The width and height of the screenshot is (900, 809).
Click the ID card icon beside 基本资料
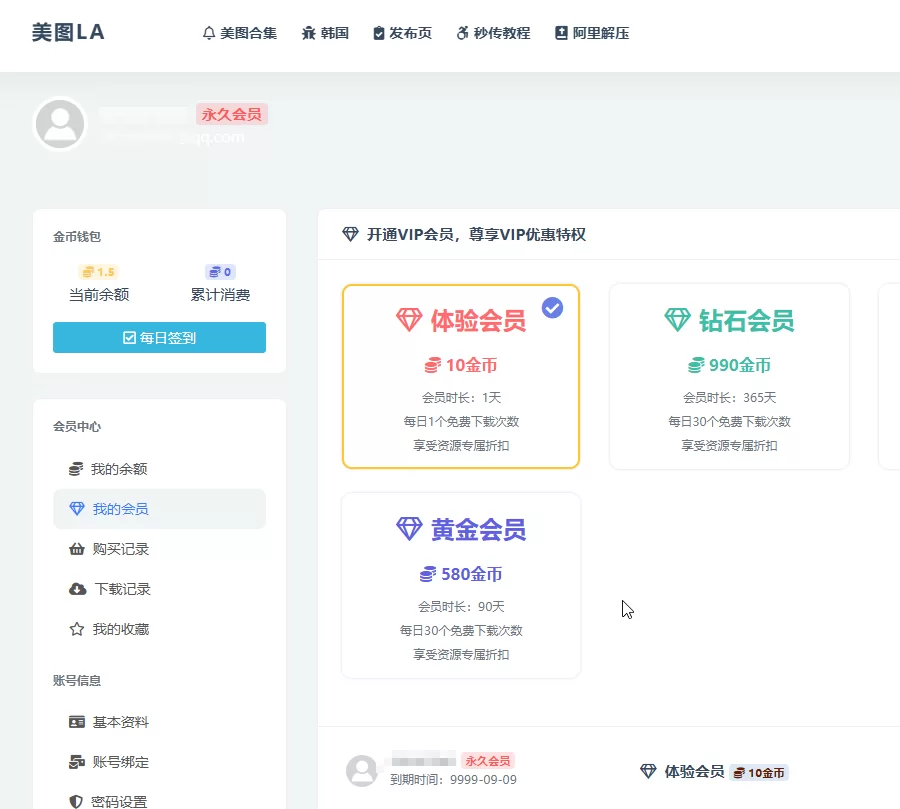coord(77,722)
